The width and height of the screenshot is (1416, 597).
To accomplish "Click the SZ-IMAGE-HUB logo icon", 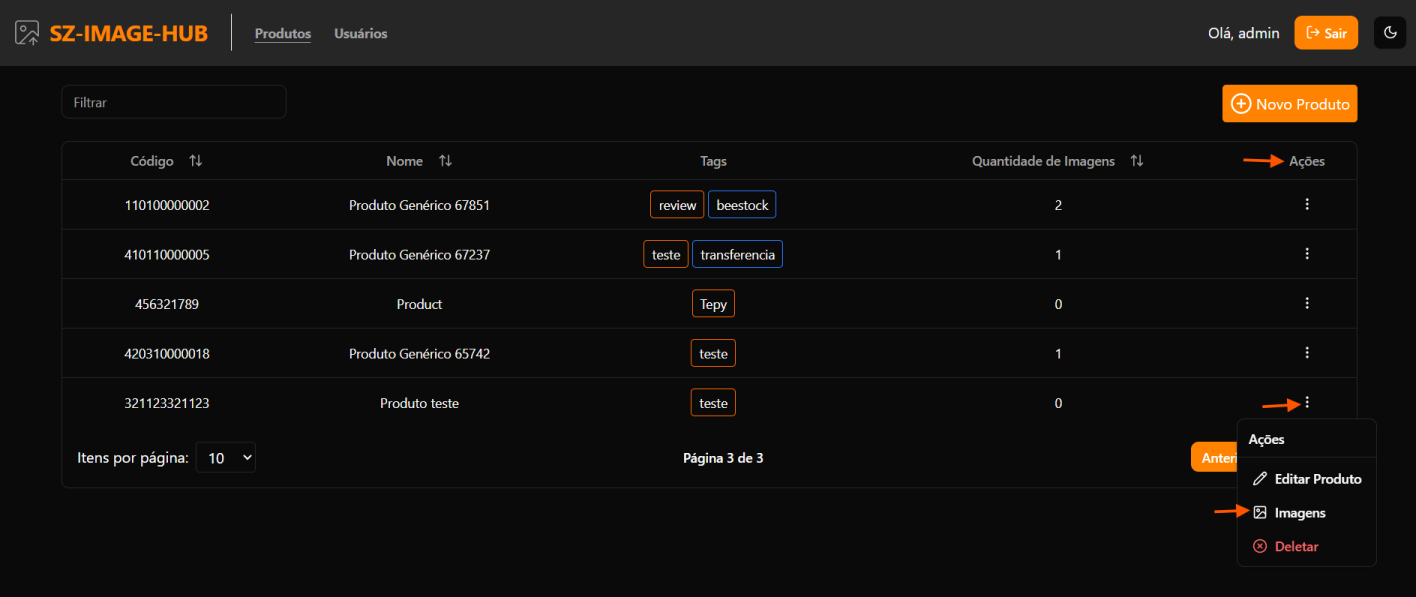I will coord(27,33).
